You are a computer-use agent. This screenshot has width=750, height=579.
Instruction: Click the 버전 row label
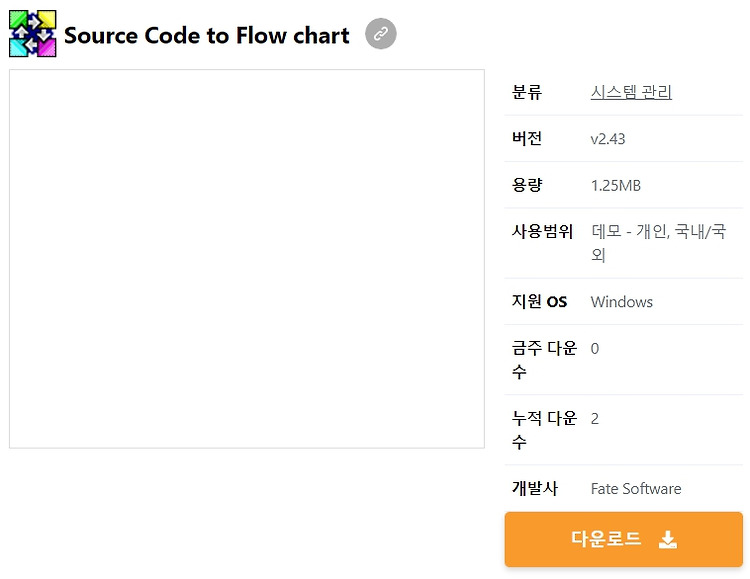tap(527, 138)
